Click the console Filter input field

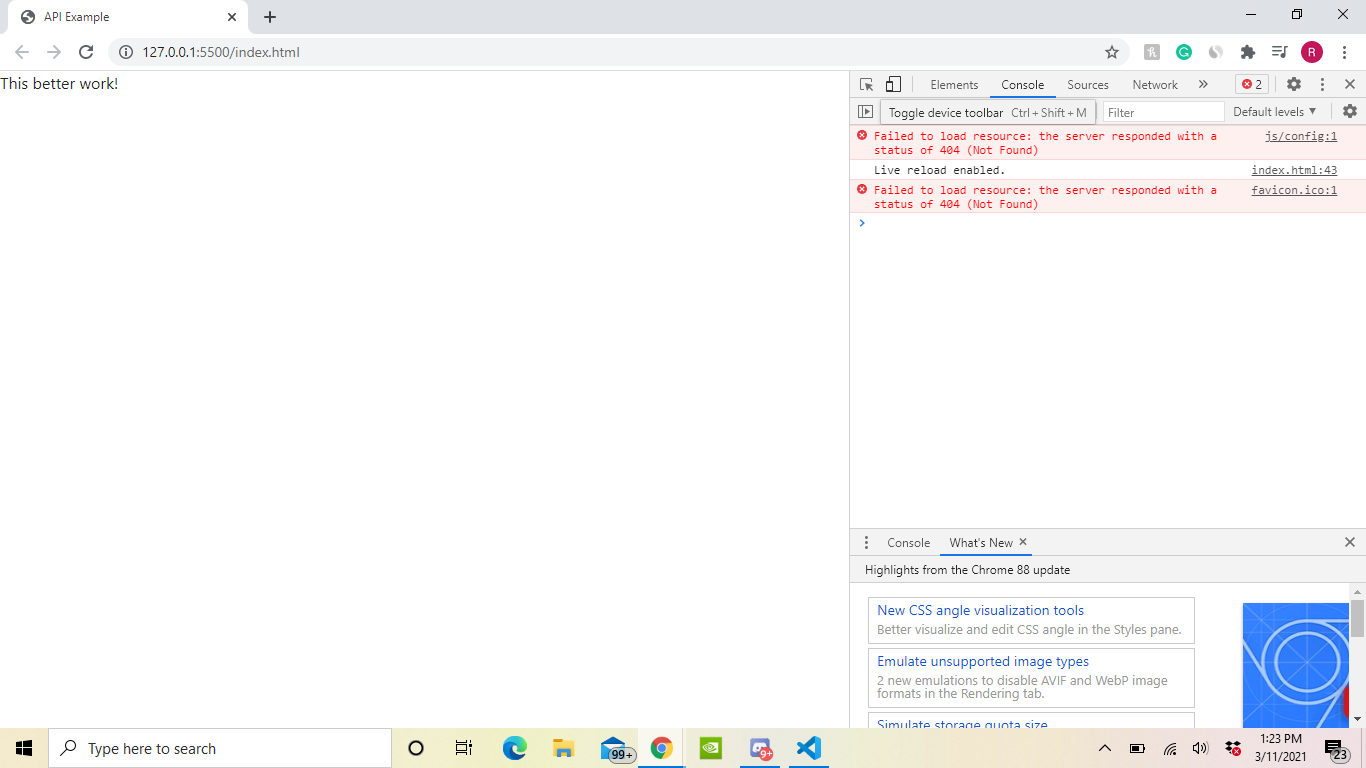(x=1164, y=112)
